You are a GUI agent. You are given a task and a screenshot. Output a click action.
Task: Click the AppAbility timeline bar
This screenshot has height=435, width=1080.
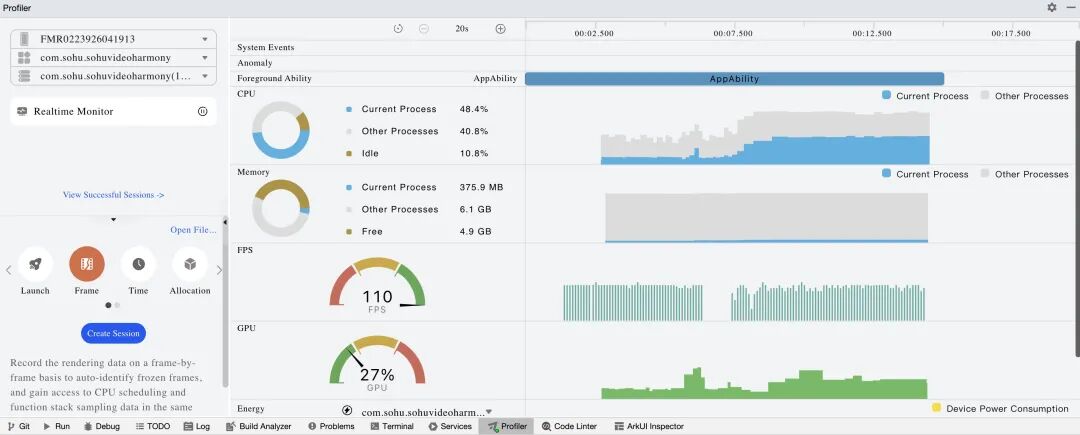pyautogui.click(x=734, y=78)
